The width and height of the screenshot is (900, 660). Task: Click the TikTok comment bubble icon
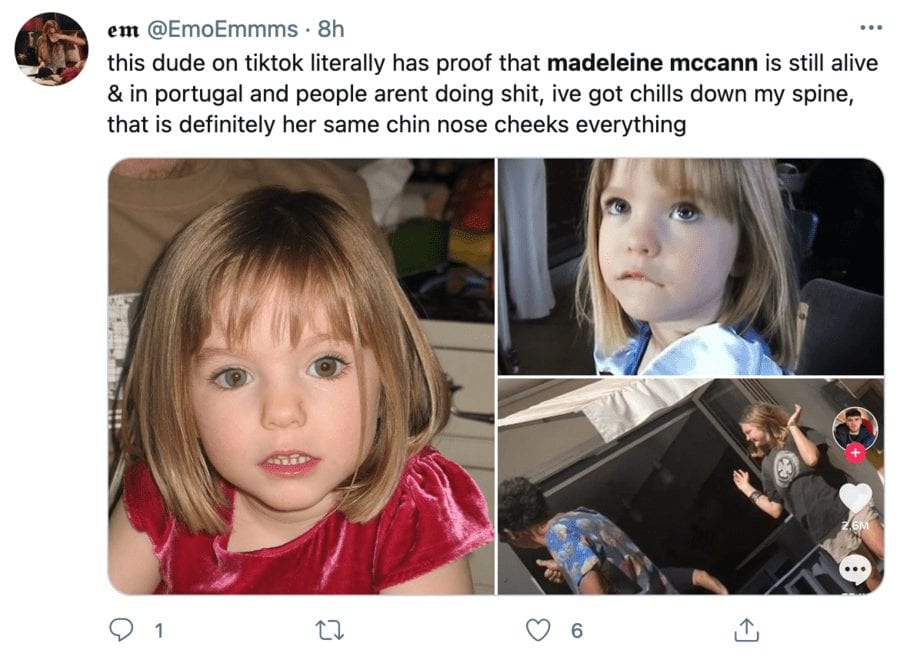pos(855,570)
